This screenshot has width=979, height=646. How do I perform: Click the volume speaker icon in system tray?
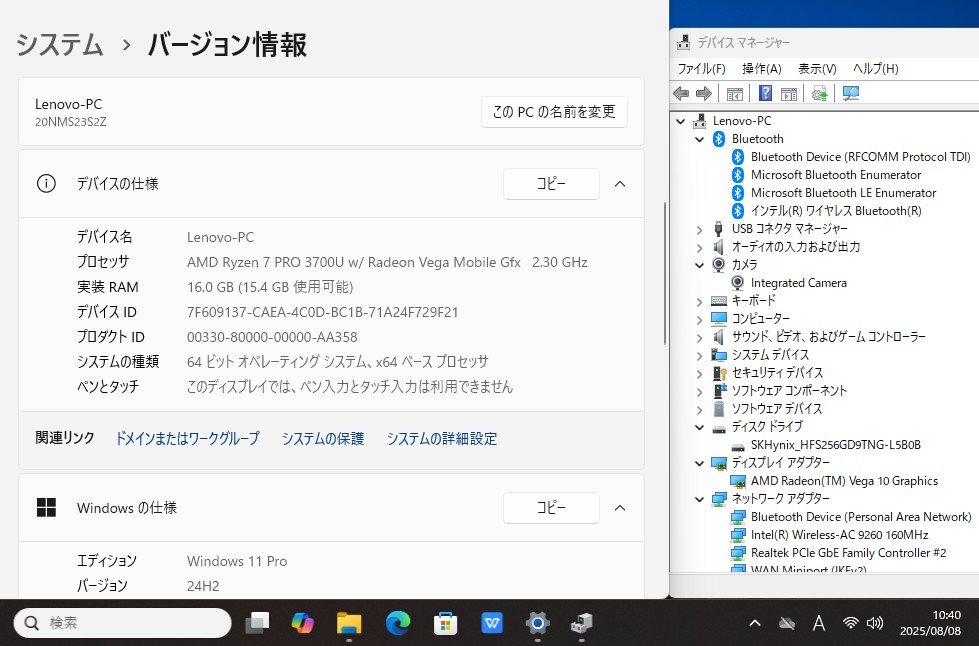point(875,622)
